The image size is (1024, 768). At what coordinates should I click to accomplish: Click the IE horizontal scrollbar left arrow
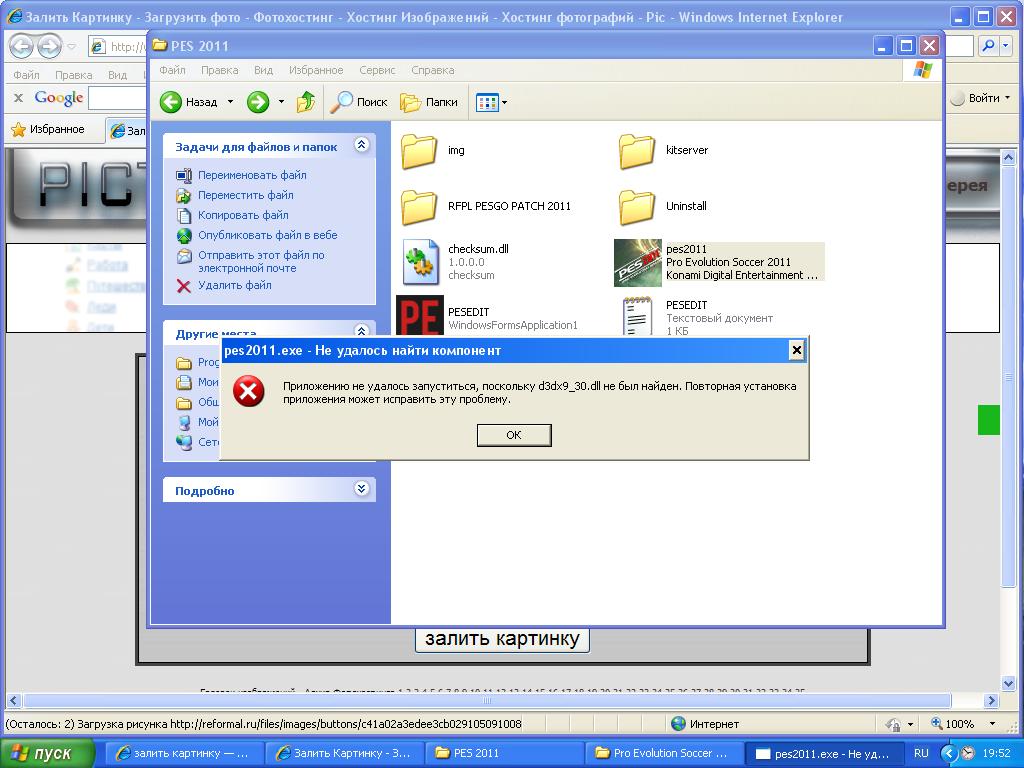pyautogui.click(x=14, y=701)
